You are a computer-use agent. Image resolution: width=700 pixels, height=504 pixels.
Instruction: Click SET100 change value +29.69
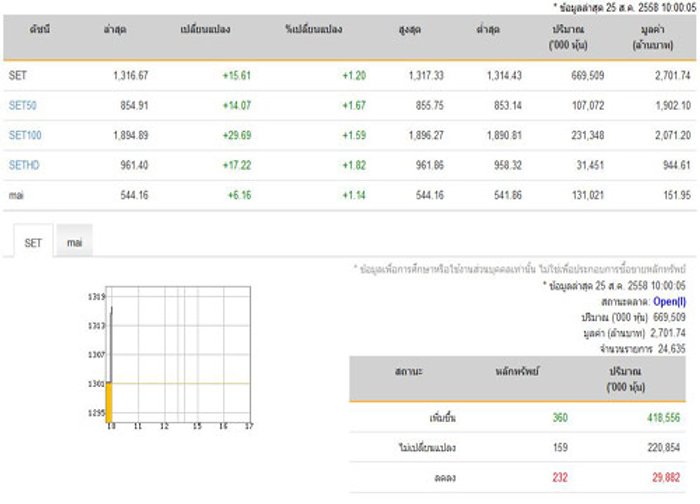click(x=237, y=135)
